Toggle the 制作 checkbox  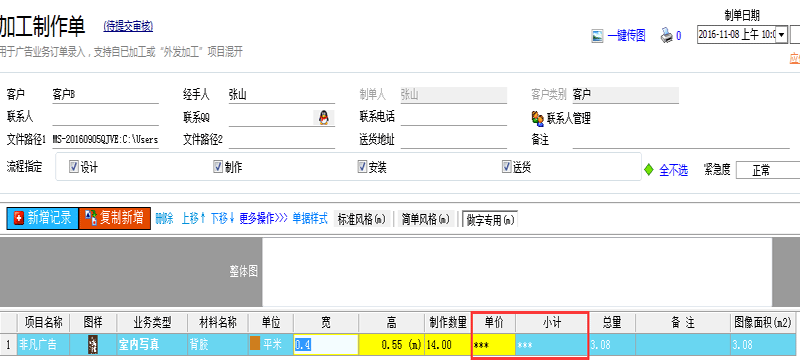point(218,166)
